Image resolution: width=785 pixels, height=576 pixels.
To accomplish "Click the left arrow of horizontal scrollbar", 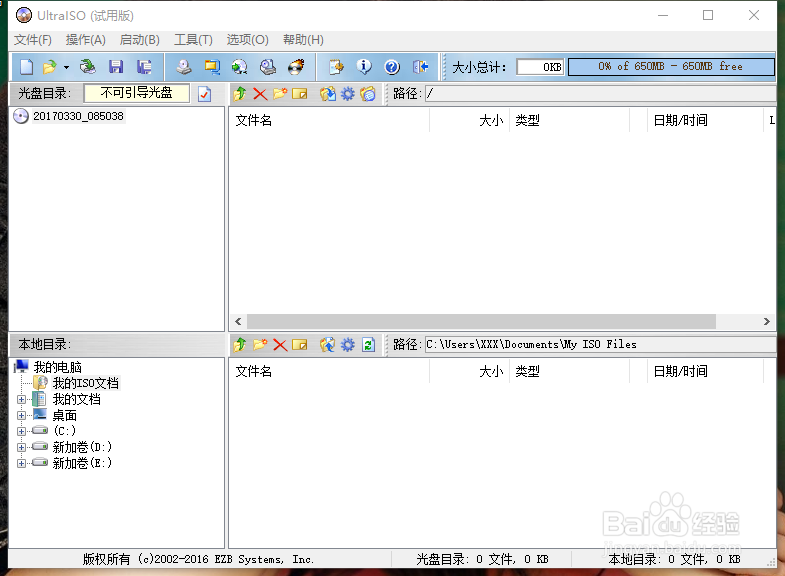I will click(238, 321).
